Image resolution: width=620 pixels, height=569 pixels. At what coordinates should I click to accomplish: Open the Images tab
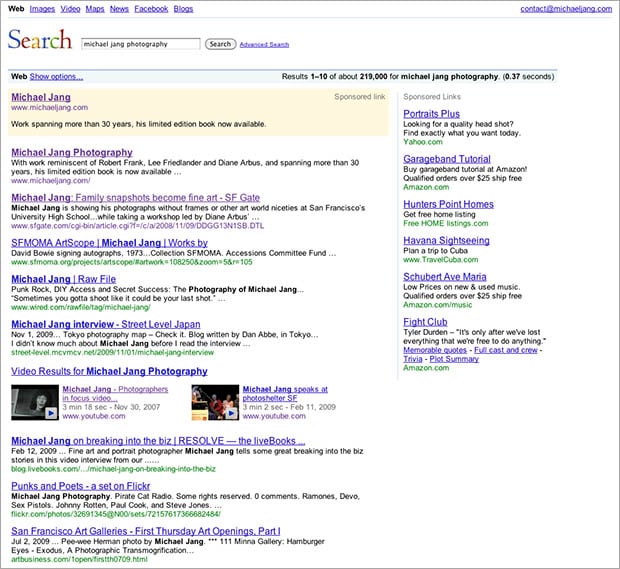click(x=42, y=9)
